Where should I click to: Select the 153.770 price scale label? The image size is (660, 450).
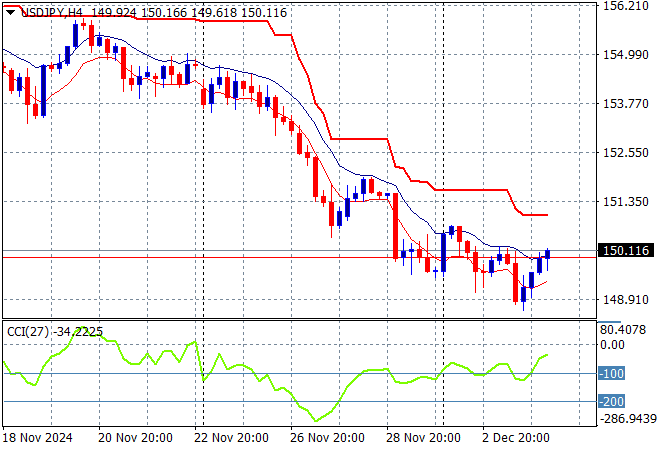pyautogui.click(x=626, y=104)
